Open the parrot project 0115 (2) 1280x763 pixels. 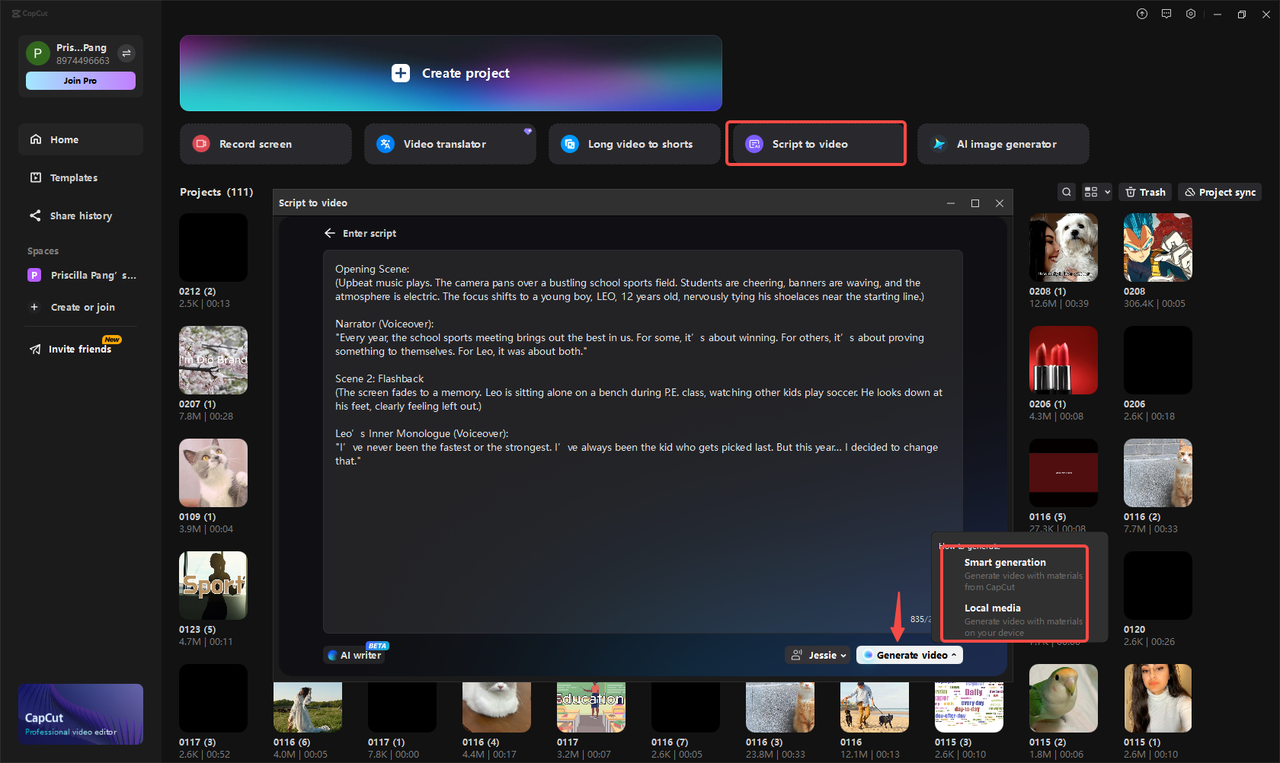1063,698
